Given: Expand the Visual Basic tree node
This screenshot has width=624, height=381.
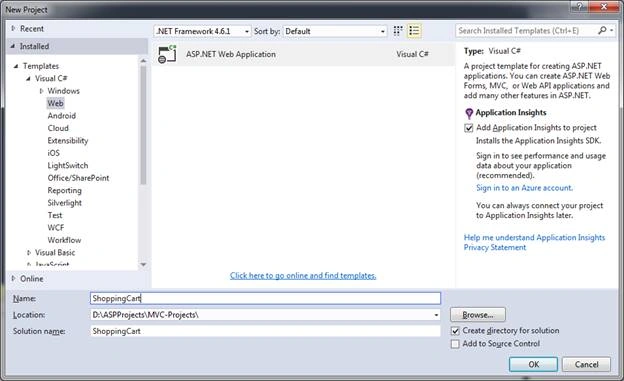Looking at the screenshot, I should (x=29, y=252).
